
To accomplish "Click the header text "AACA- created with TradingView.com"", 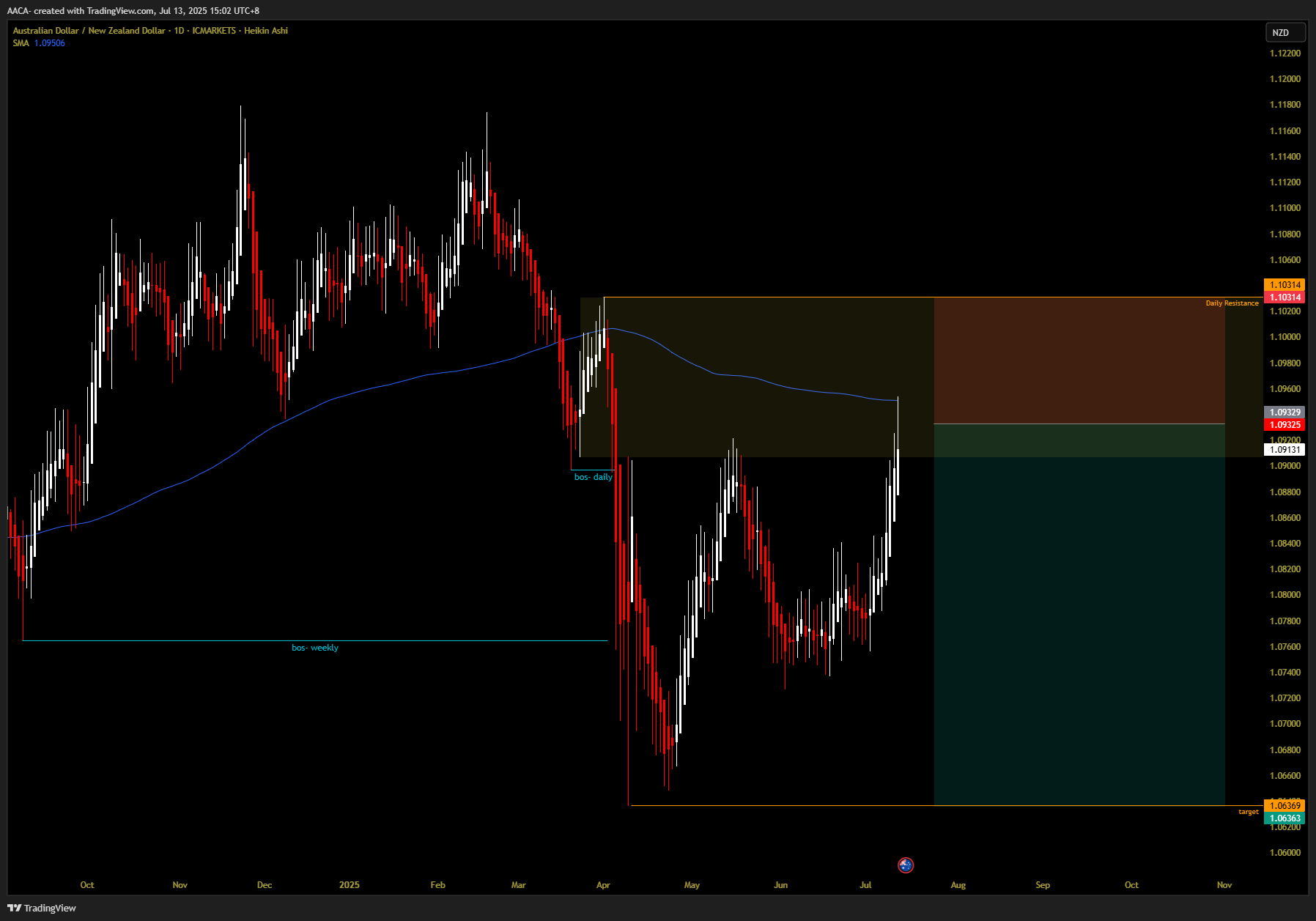I will pos(81,11).
